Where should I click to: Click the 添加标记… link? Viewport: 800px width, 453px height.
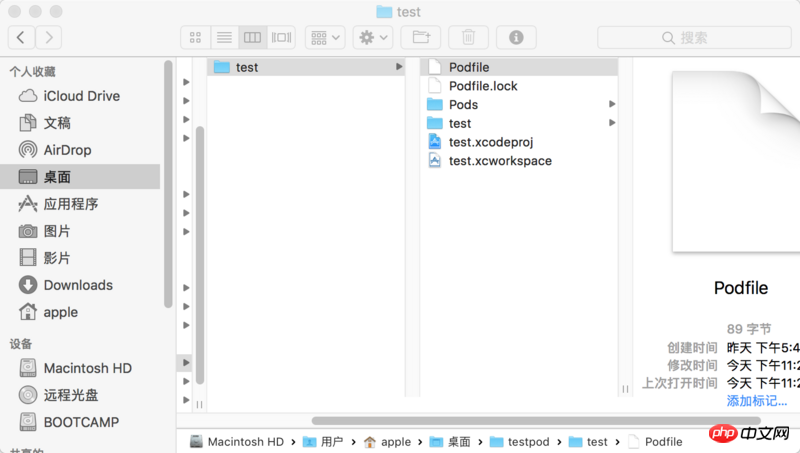(x=757, y=400)
